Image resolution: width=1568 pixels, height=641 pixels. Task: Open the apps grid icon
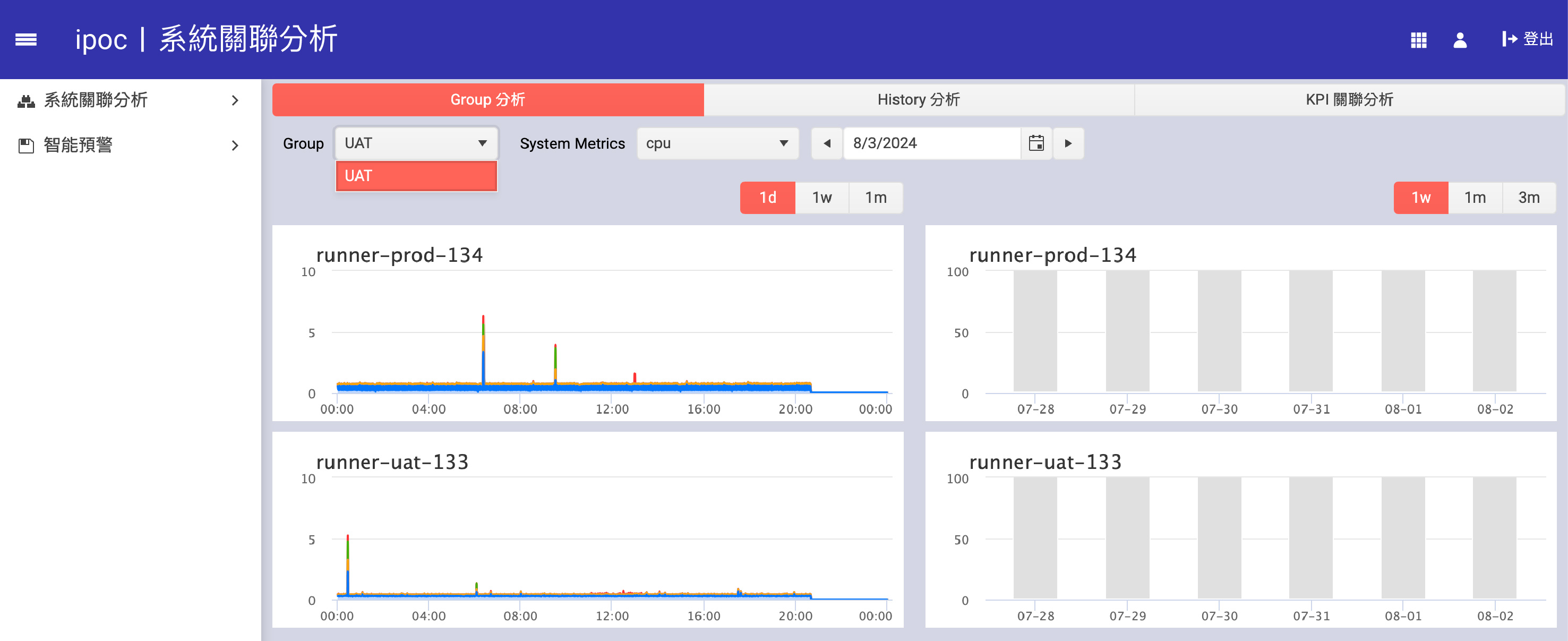click(x=1418, y=40)
